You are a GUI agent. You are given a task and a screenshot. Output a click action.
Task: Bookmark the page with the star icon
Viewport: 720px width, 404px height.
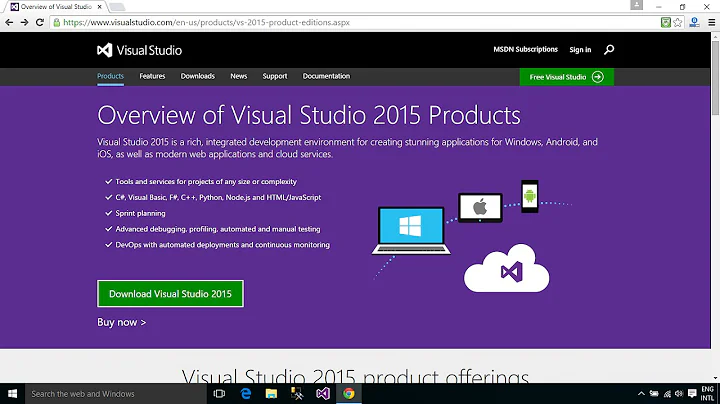[678, 22]
